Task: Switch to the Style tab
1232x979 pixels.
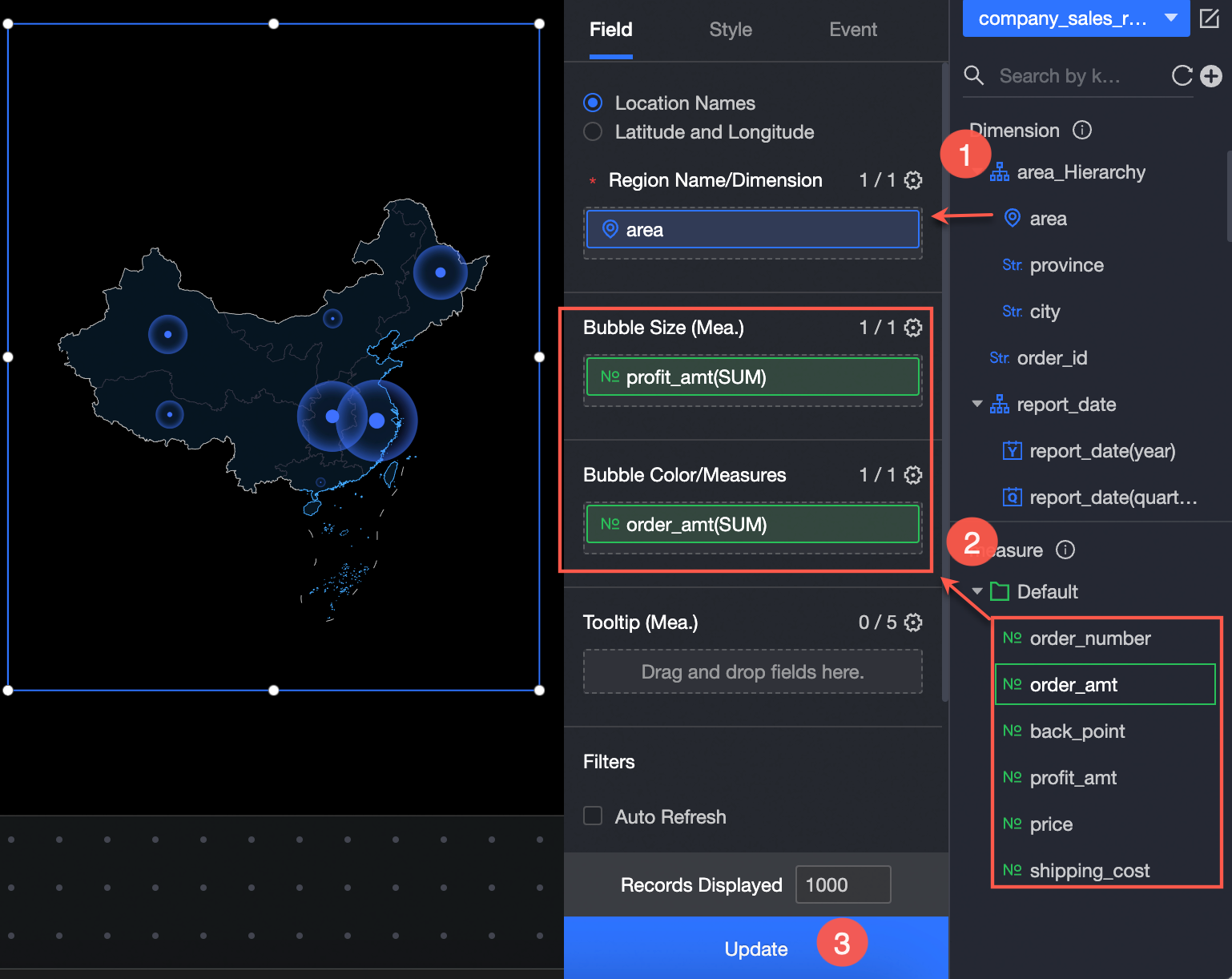Action: (x=731, y=30)
